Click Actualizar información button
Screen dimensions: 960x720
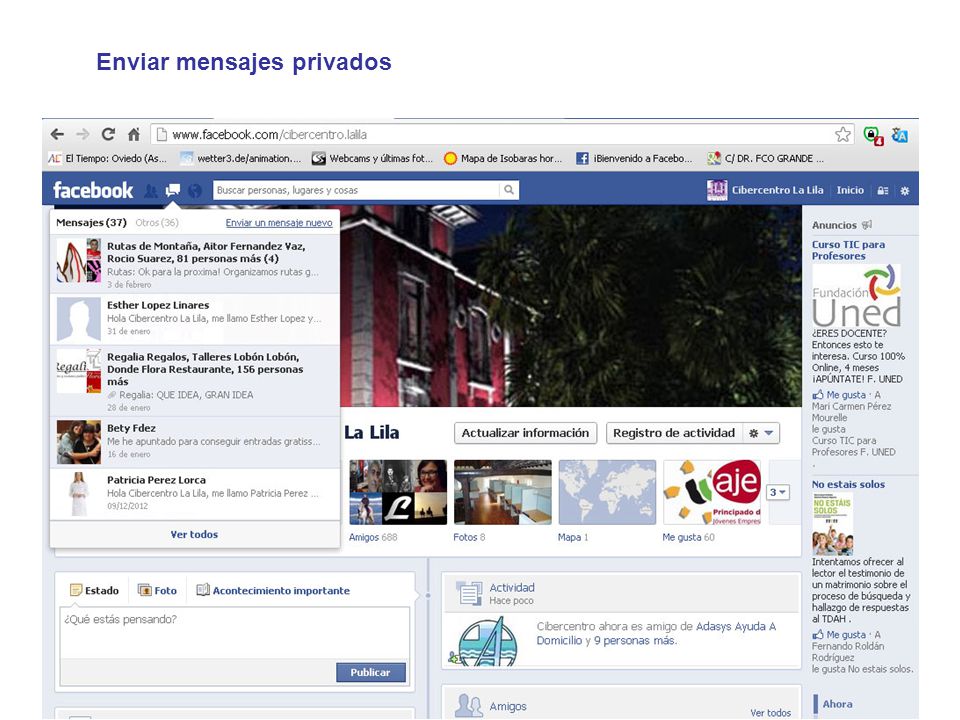click(525, 433)
